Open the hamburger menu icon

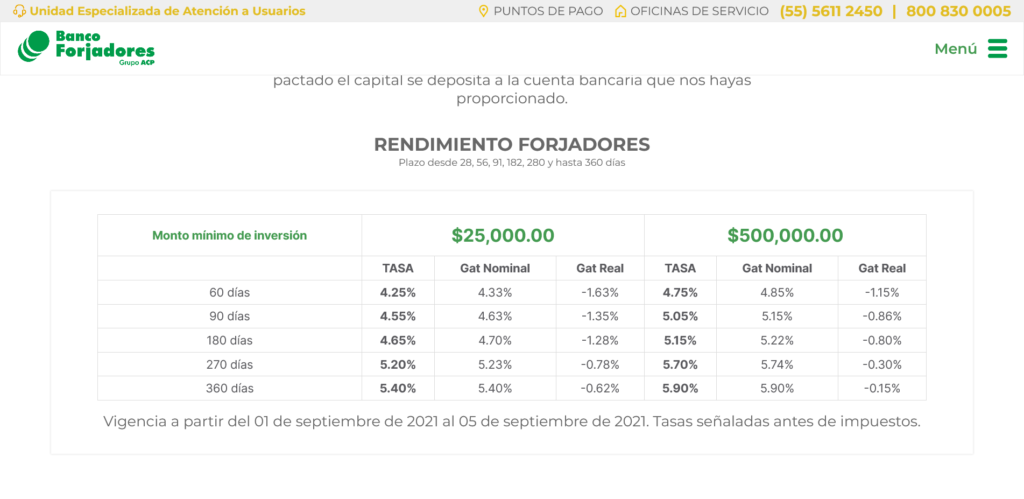(x=997, y=48)
